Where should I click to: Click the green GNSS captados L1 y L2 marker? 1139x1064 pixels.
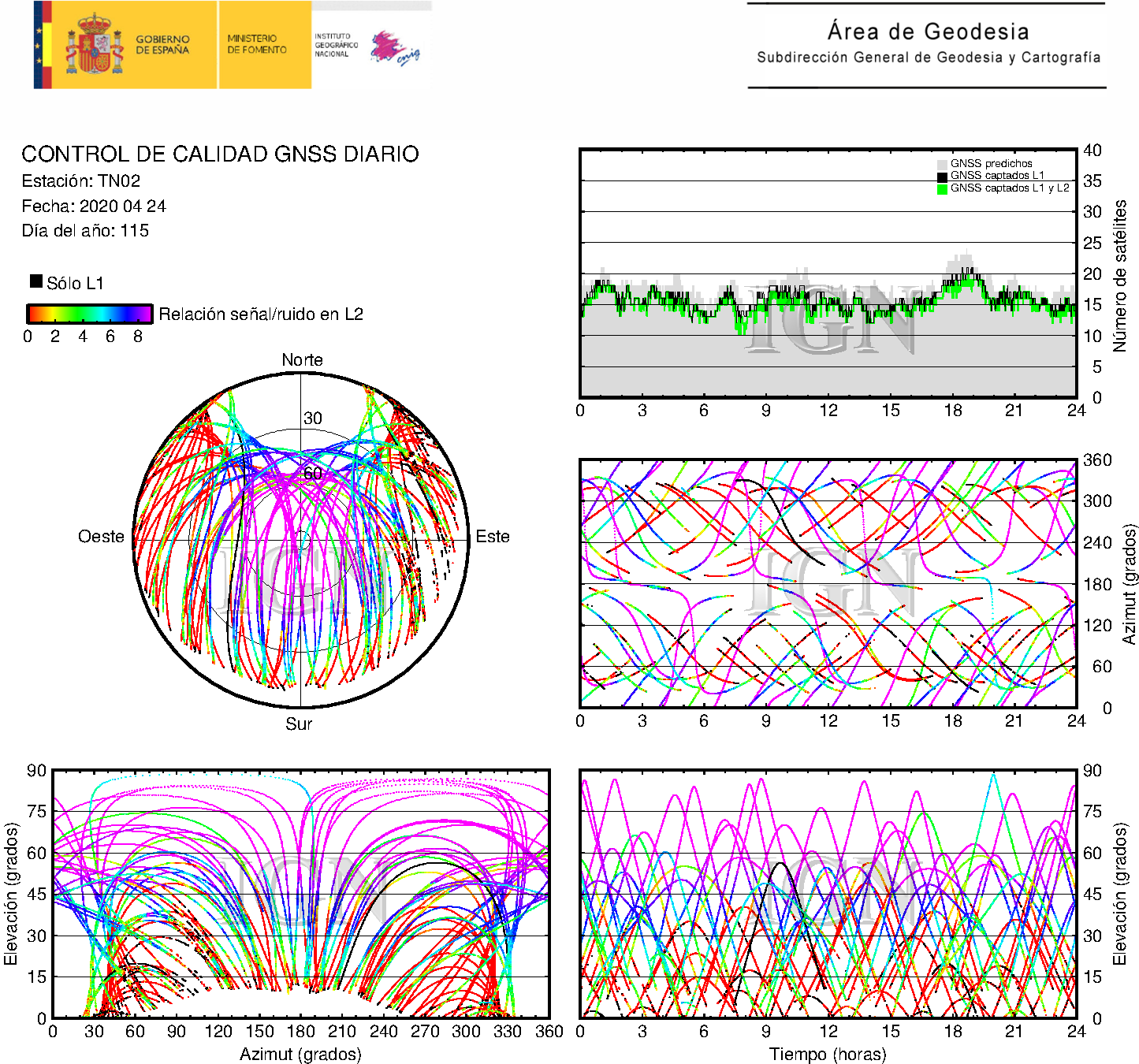[942, 188]
